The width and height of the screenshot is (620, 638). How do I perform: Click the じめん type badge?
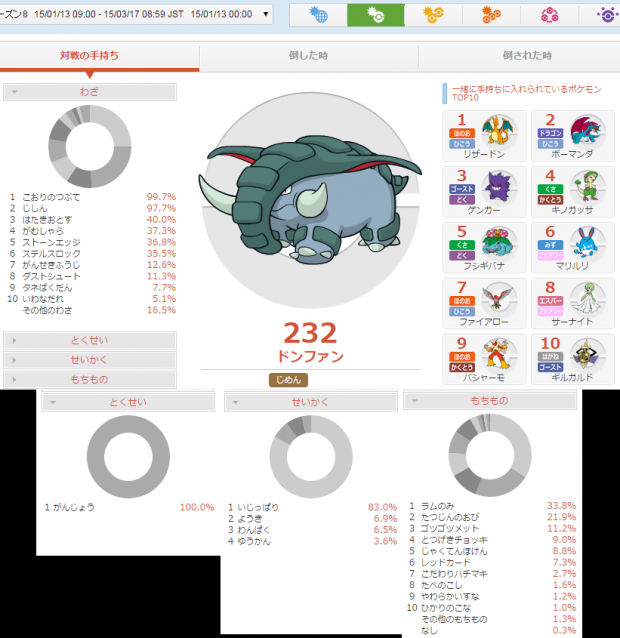coord(288,380)
